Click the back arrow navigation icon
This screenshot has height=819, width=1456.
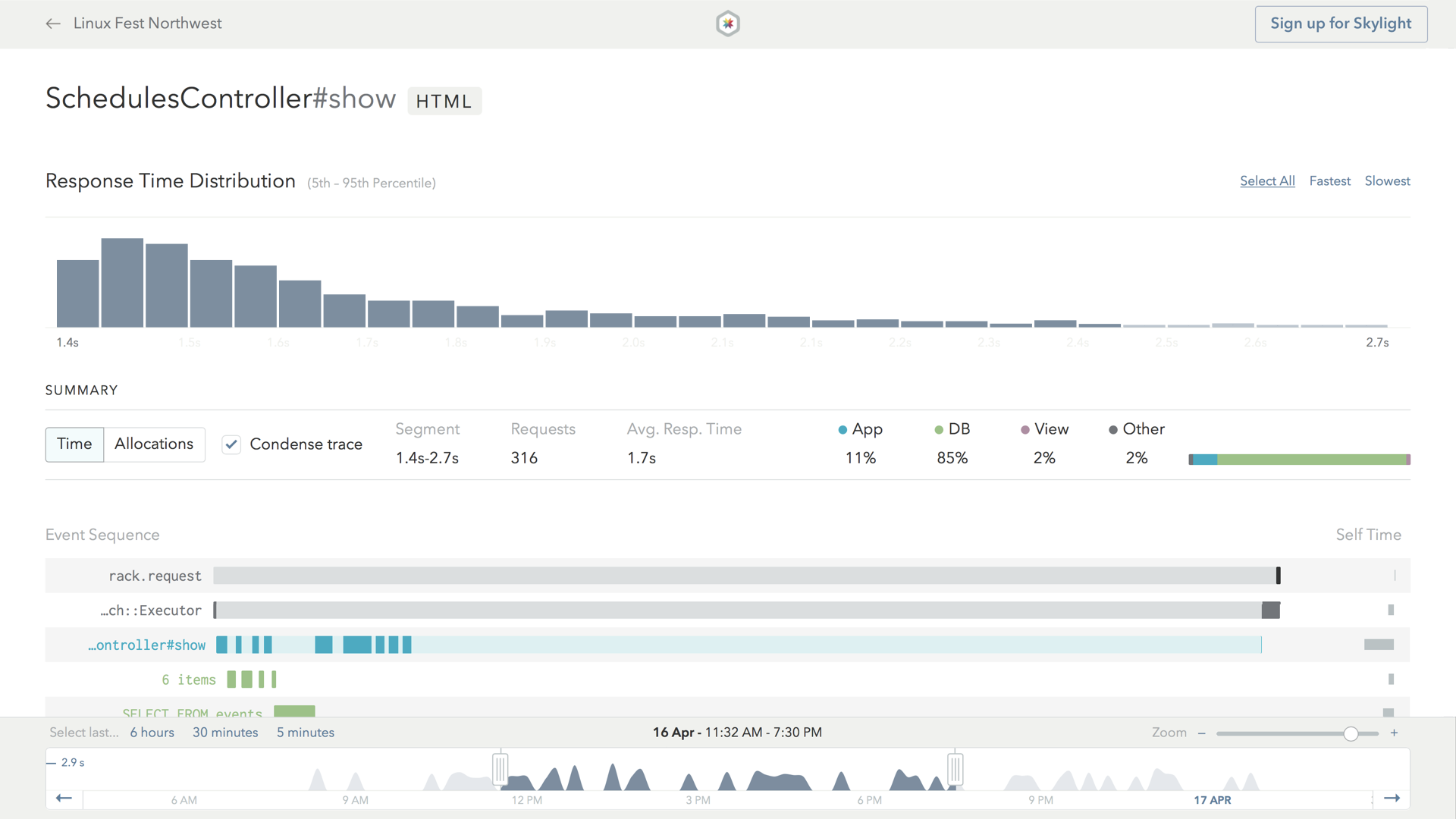coord(53,23)
